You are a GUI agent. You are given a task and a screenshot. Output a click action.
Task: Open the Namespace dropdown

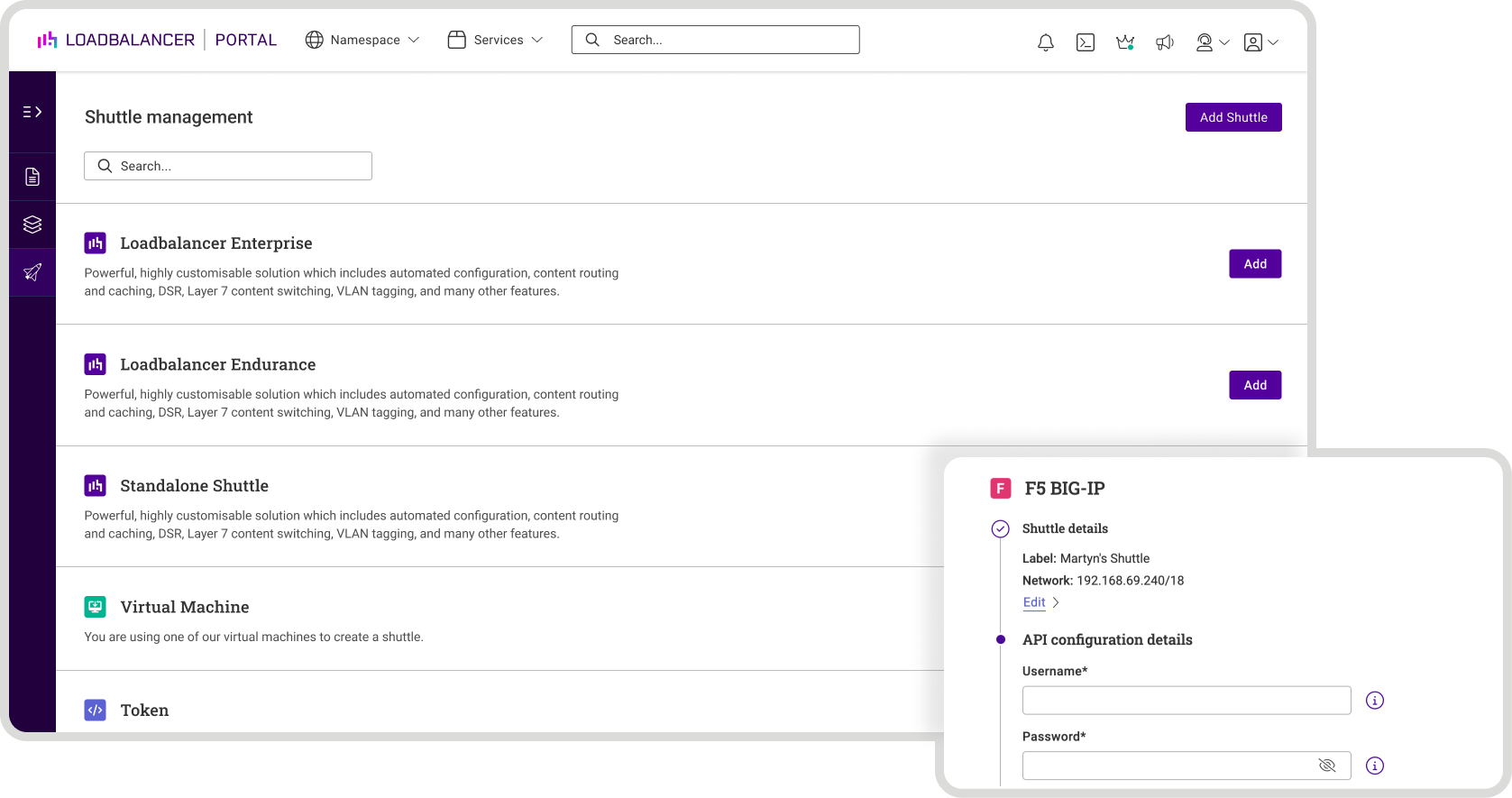362,40
